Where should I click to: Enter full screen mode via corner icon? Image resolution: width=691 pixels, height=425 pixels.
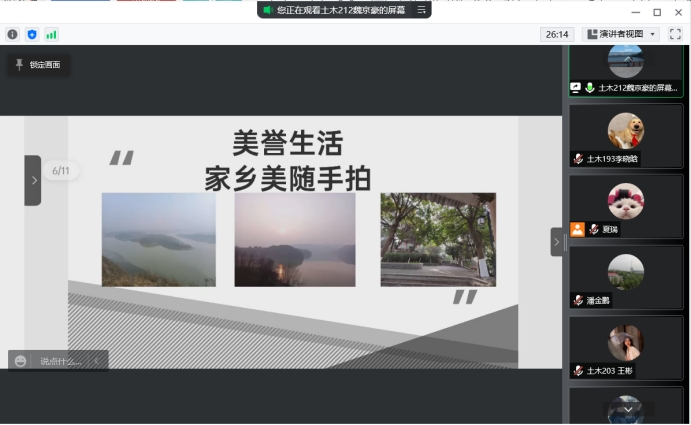click(675, 34)
